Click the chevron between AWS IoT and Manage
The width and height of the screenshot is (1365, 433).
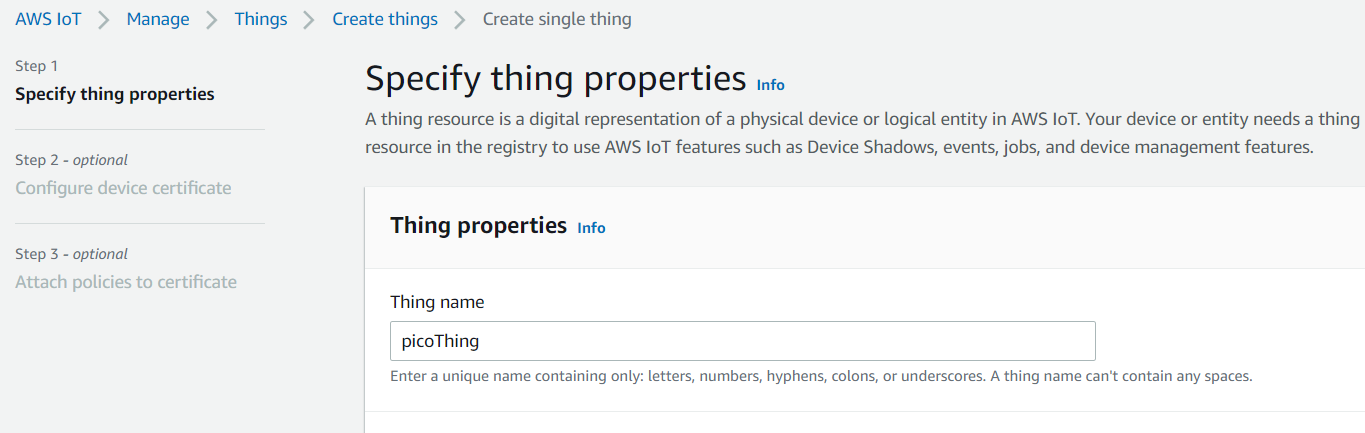pos(104,19)
